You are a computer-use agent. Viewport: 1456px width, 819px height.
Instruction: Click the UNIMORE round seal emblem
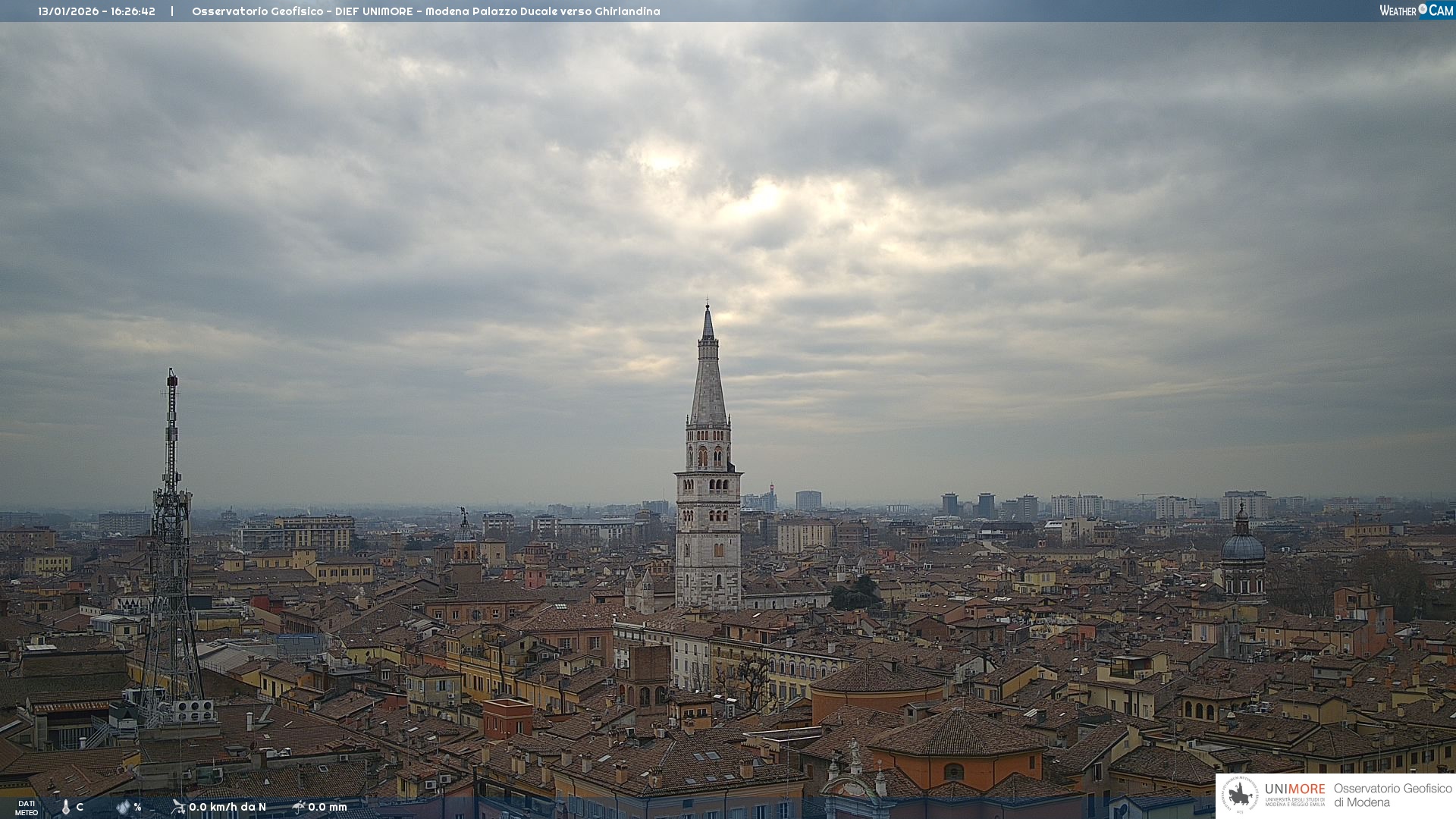pyautogui.click(x=1240, y=795)
